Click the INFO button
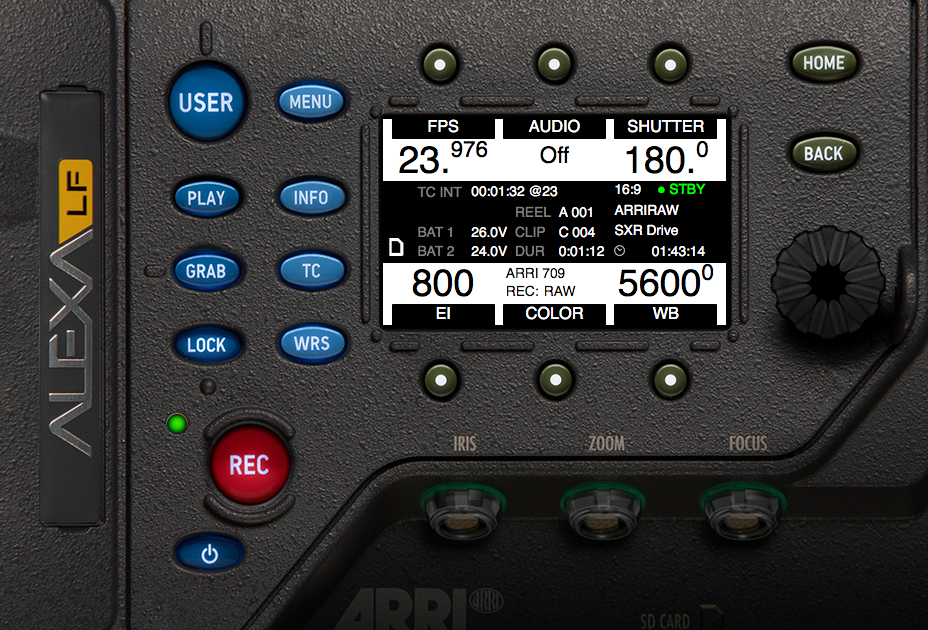928x630 pixels. pos(311,197)
